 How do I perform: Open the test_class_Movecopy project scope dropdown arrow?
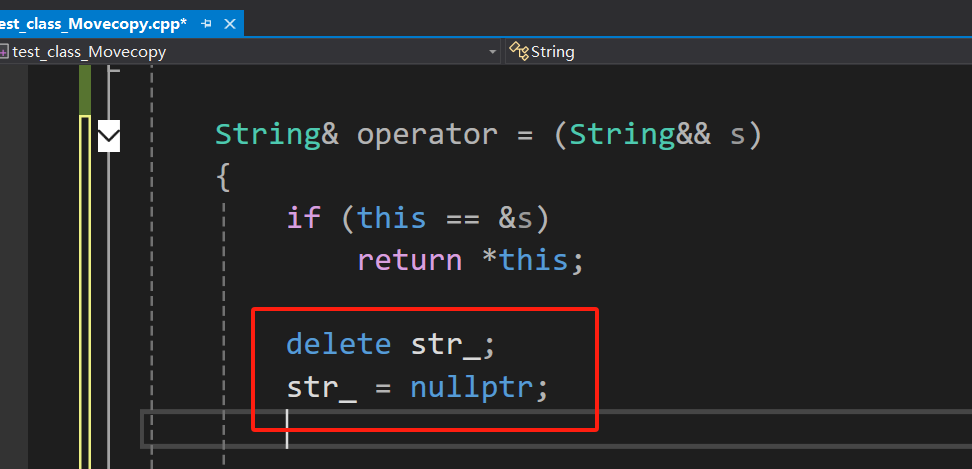point(493,52)
